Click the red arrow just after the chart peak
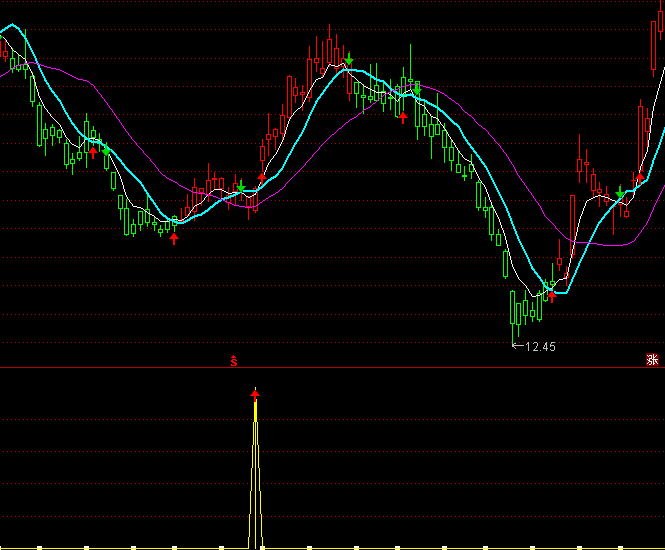Viewport: 665px width, 550px height. [x=403, y=117]
